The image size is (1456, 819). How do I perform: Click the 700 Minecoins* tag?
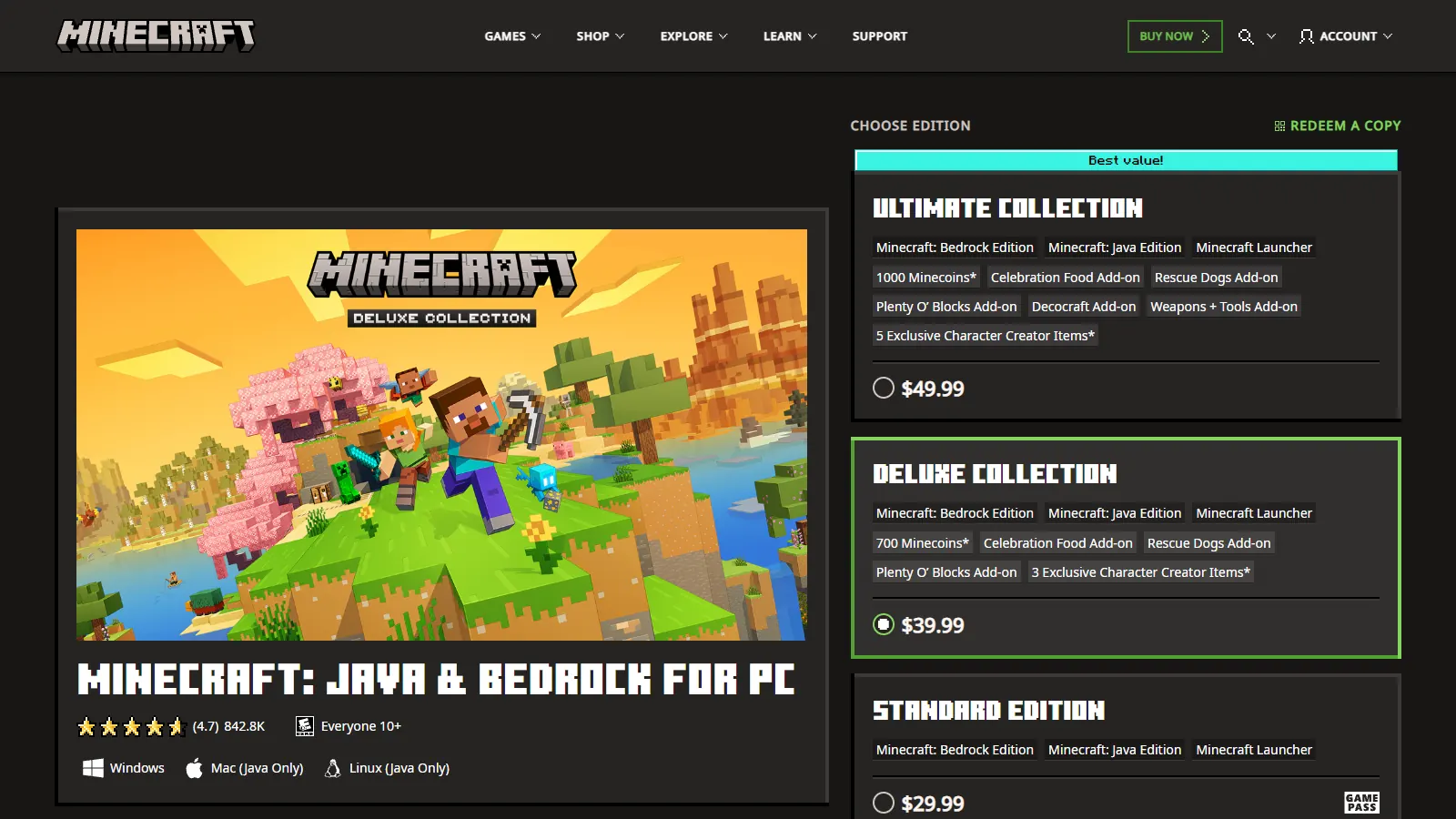pyautogui.click(x=922, y=543)
